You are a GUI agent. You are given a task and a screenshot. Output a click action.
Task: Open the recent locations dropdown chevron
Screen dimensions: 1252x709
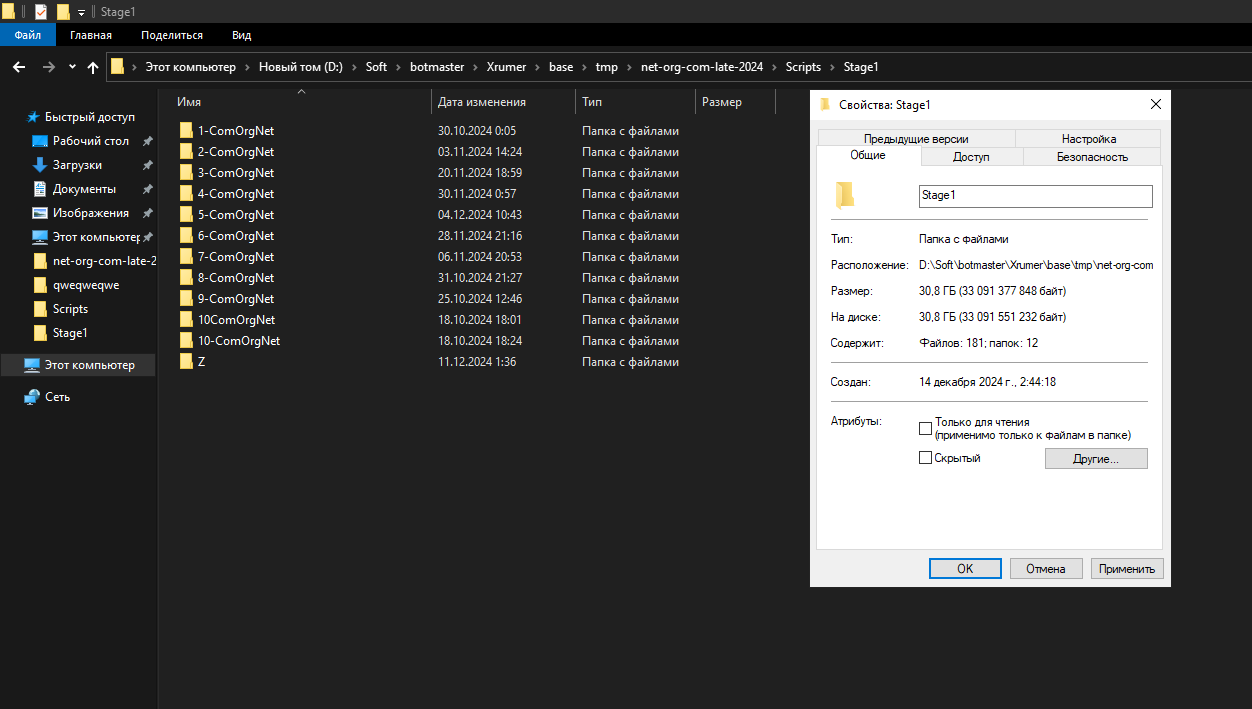[x=72, y=67]
